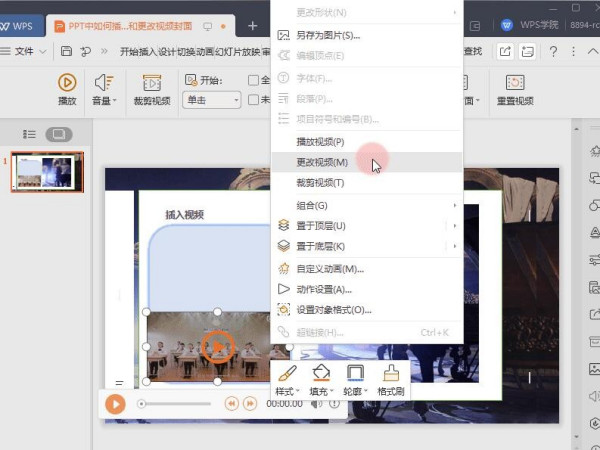Image resolution: width=600 pixels, height=450 pixels.
Task: Click the Reset Video ribbon icon
Action: pyautogui.click(x=515, y=90)
